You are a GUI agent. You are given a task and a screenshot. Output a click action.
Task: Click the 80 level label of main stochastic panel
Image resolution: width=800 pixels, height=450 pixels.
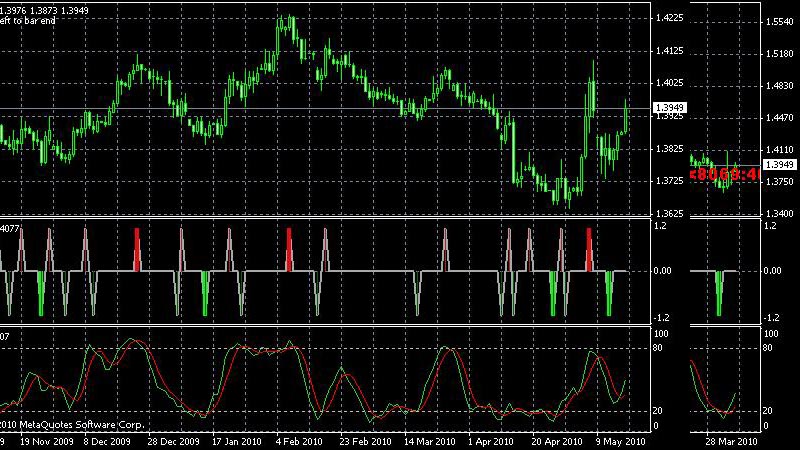click(x=658, y=348)
